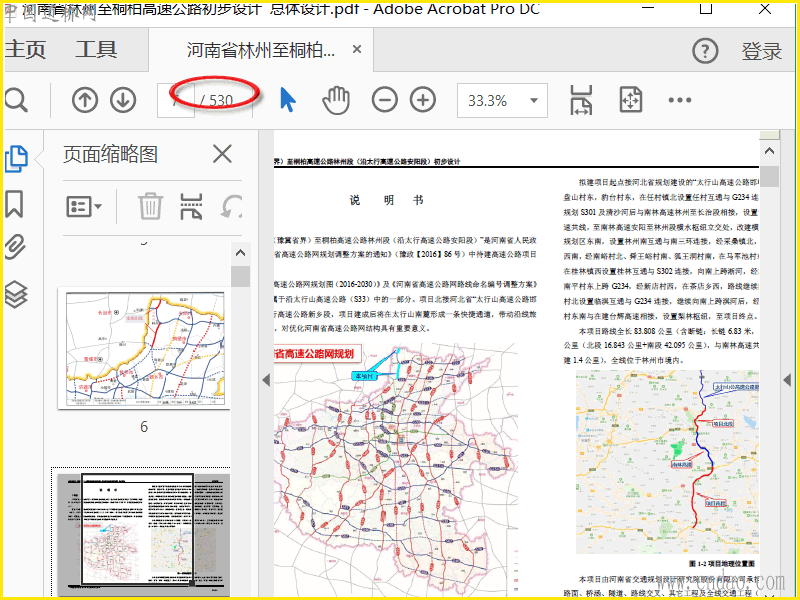Toggle the bookmarks sidebar panel
Image resolution: width=800 pixels, height=600 pixels.
tap(15, 204)
